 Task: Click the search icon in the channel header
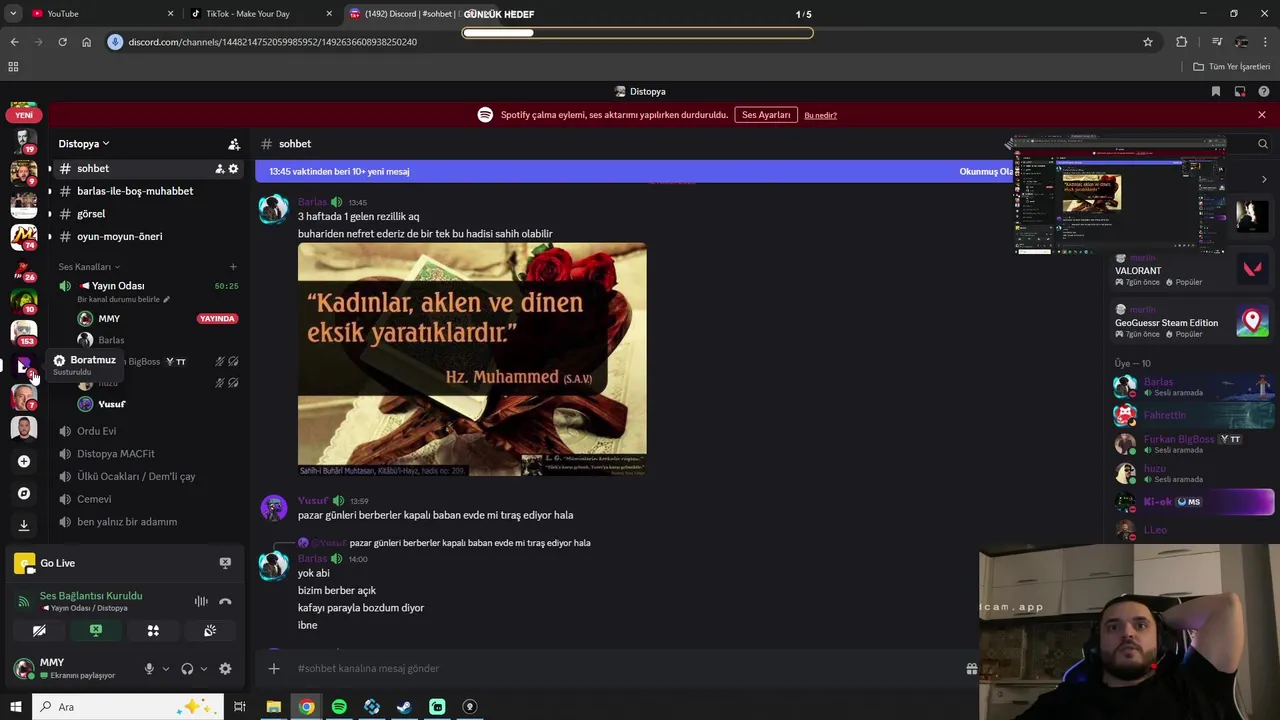click(x=1263, y=144)
